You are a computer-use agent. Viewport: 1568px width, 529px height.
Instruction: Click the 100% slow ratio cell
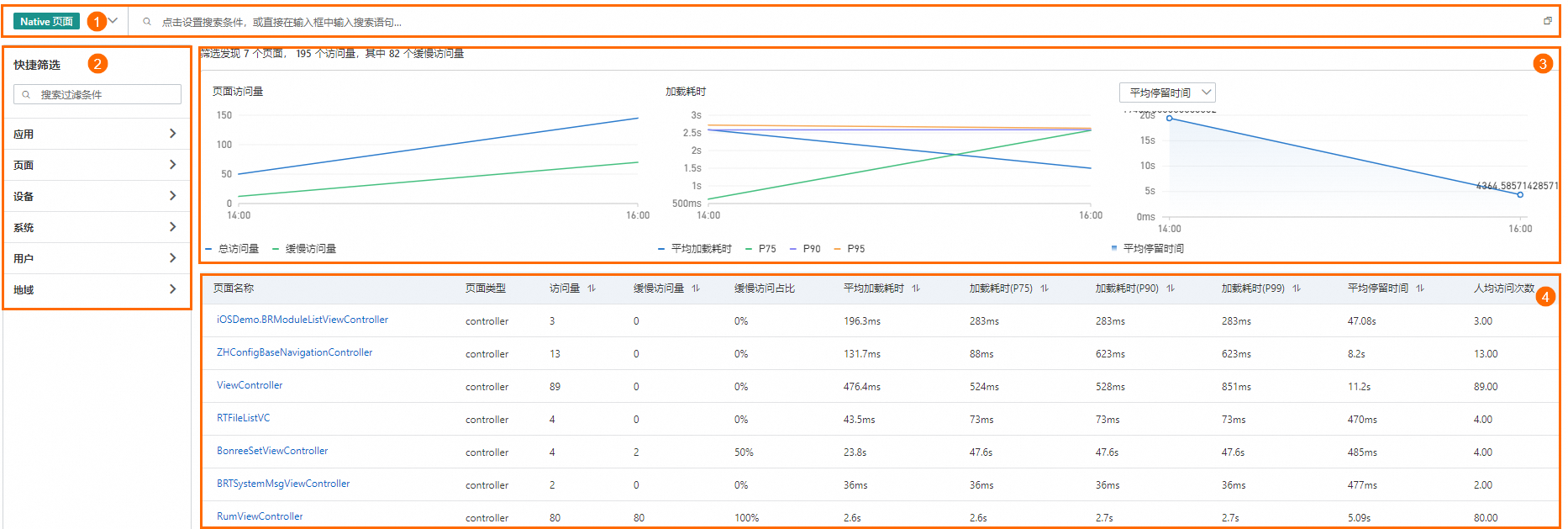click(x=746, y=518)
